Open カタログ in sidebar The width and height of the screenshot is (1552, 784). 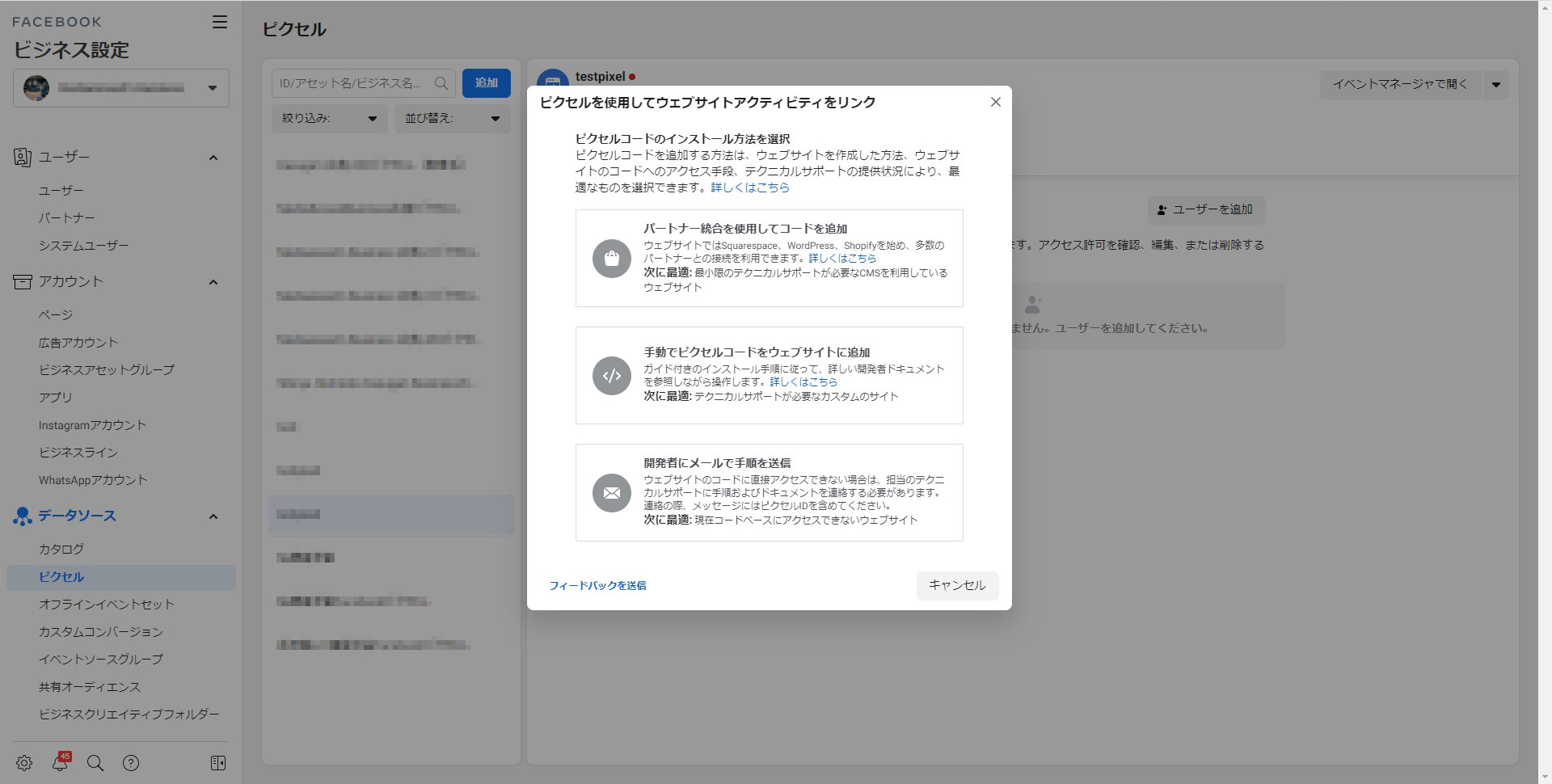pos(61,550)
